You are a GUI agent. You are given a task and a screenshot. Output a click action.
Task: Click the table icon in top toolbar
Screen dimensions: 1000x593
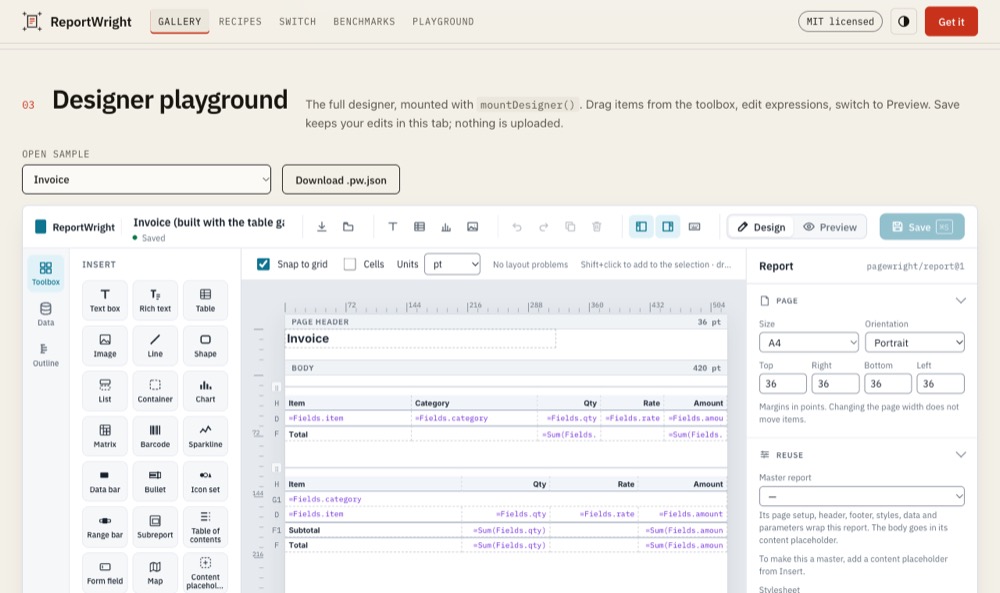pos(419,226)
